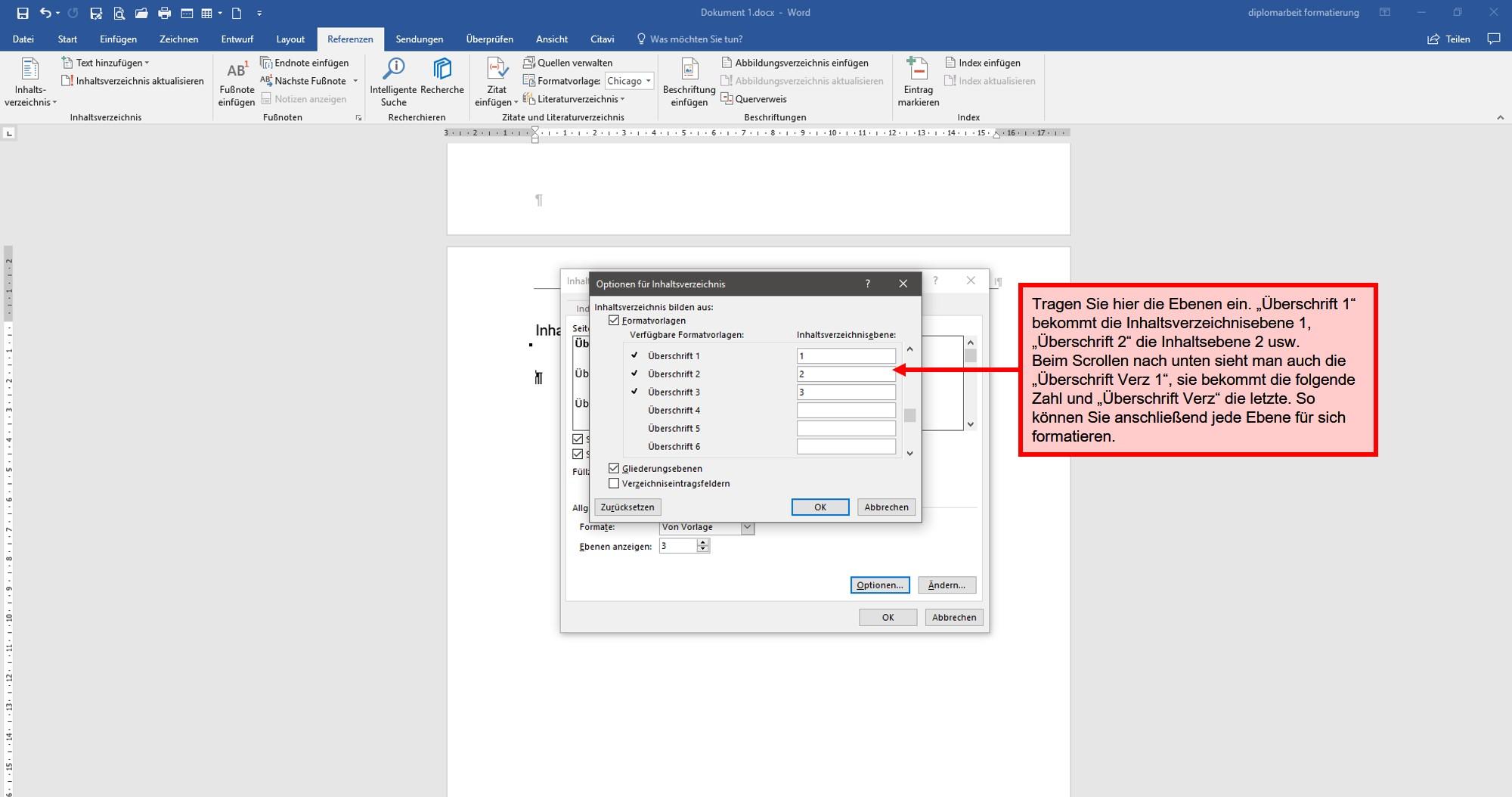Click the quick print printer icon
The image size is (1512, 797).
point(164,13)
